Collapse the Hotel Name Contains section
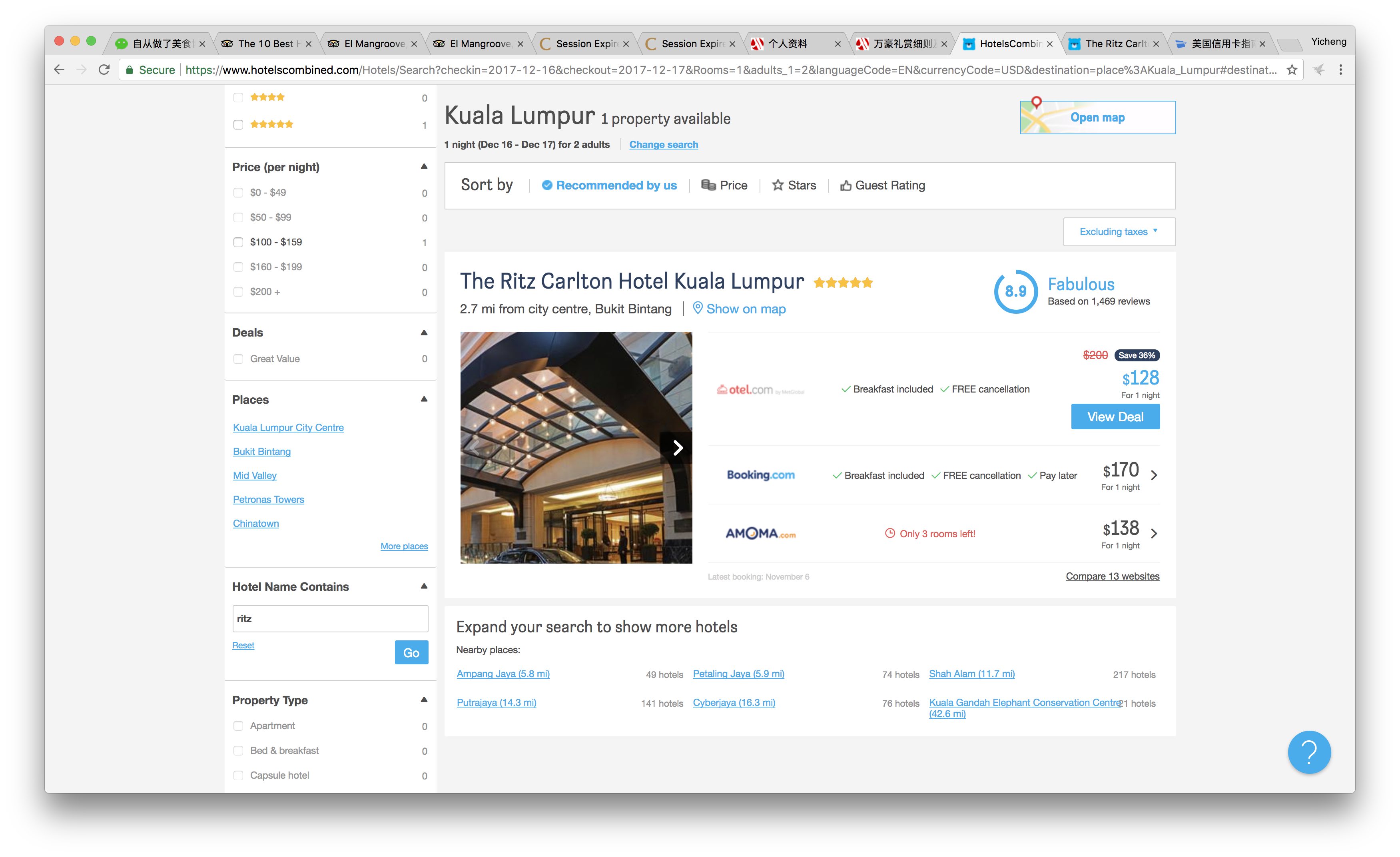Screen dimensions: 1400x857 point(424,586)
